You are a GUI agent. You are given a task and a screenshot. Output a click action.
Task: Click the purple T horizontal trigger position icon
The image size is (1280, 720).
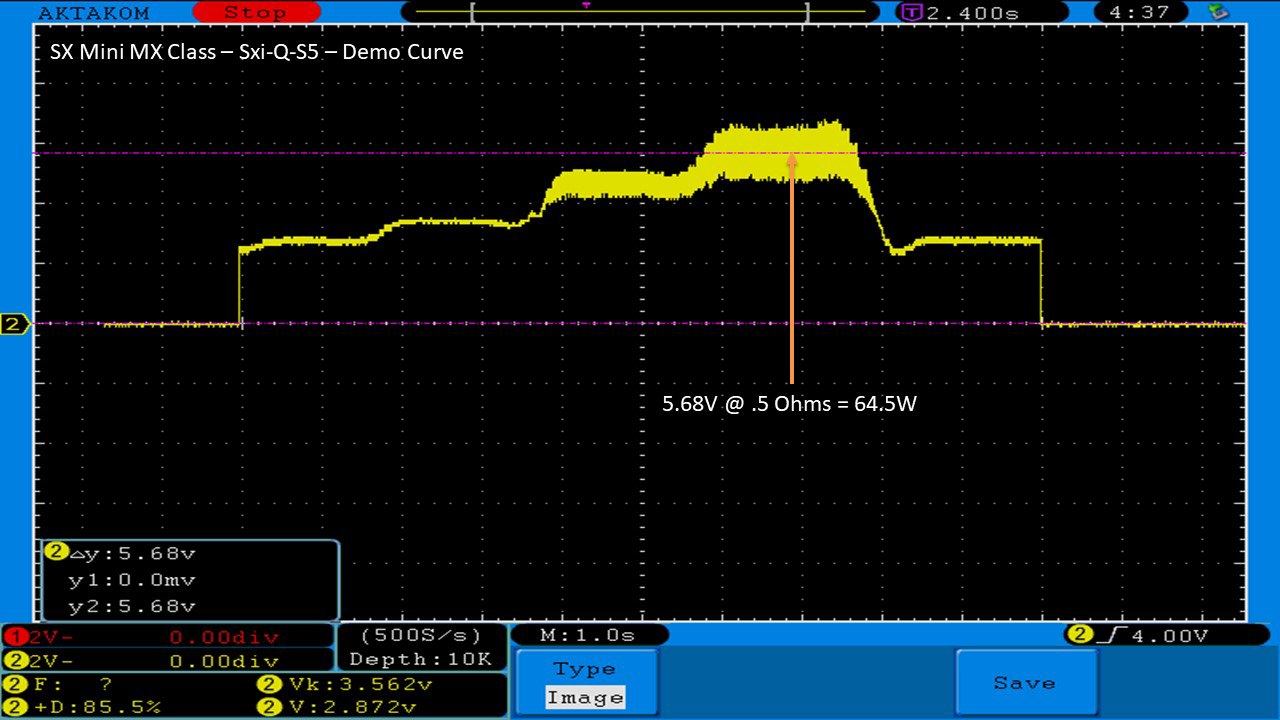pos(912,13)
